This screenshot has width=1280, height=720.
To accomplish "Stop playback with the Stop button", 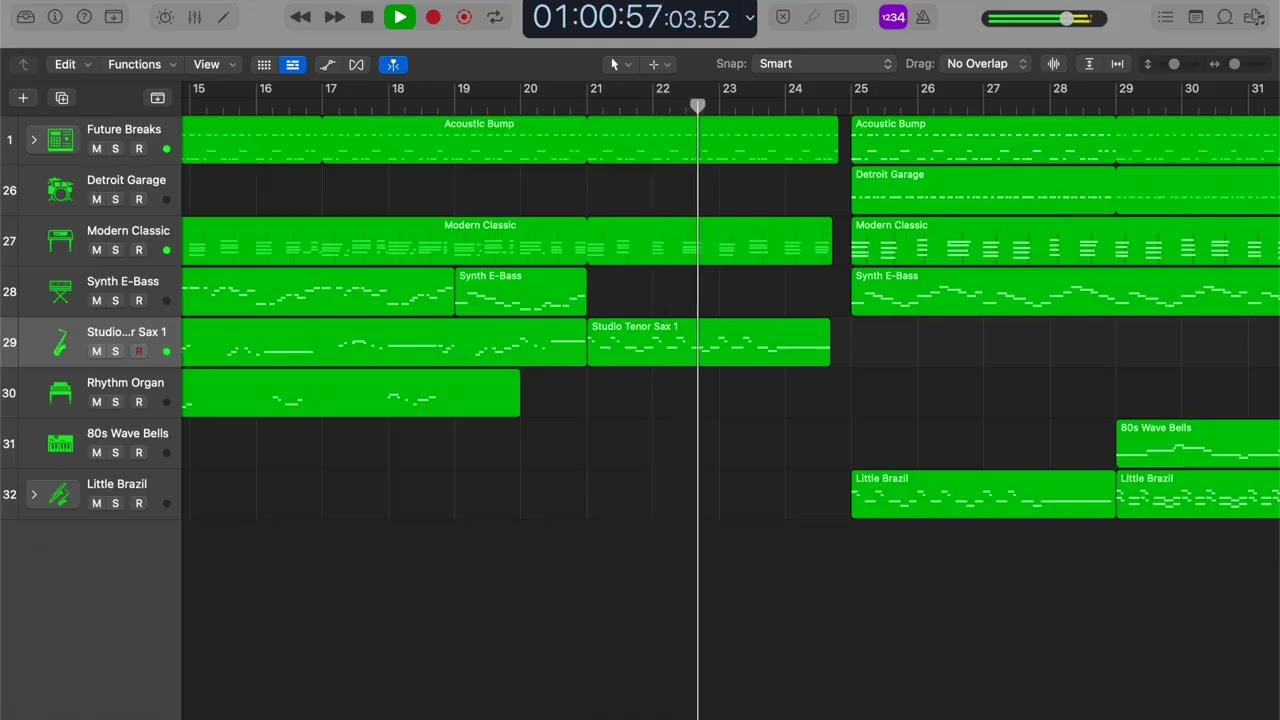I will [367, 17].
